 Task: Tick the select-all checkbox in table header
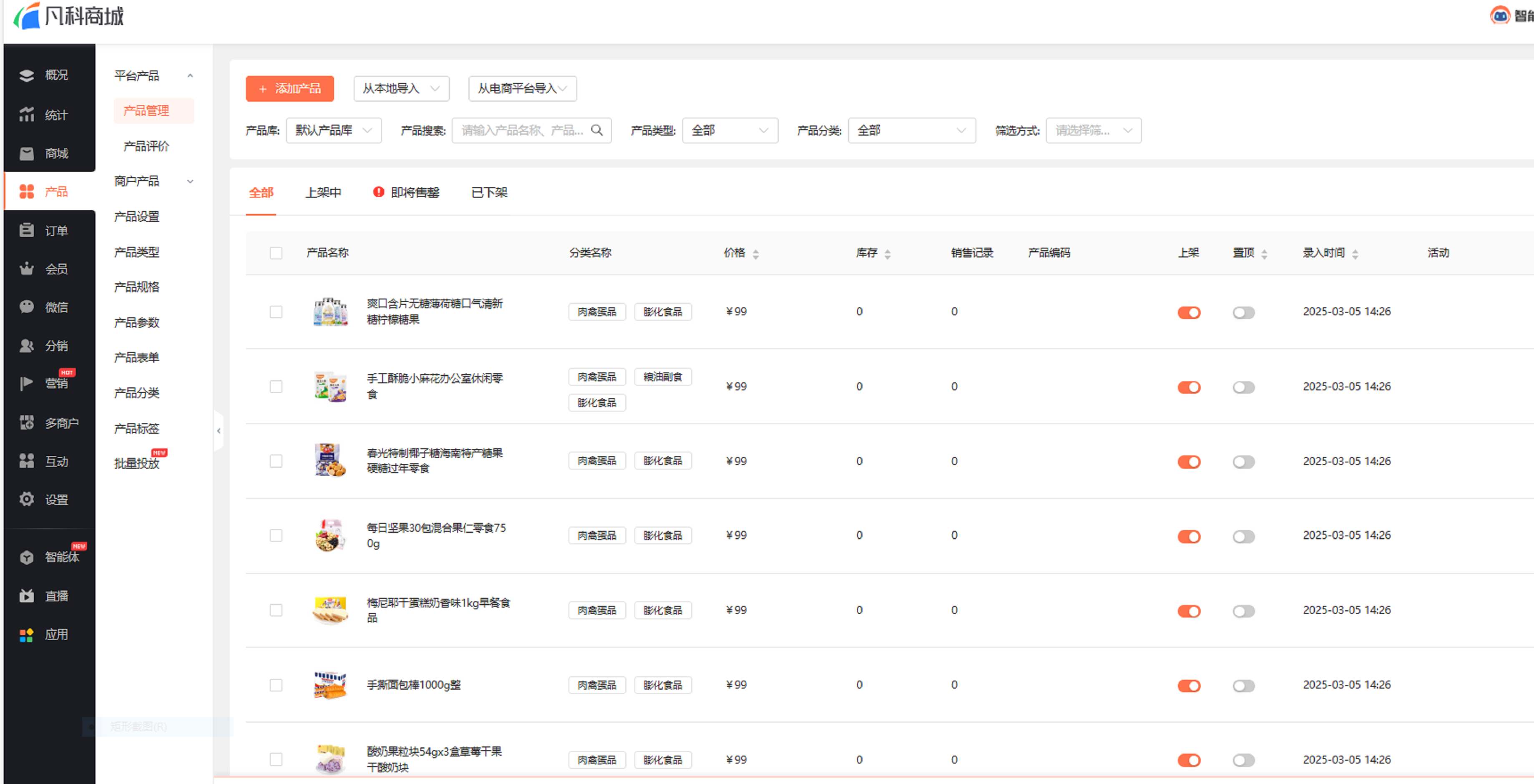tap(276, 253)
